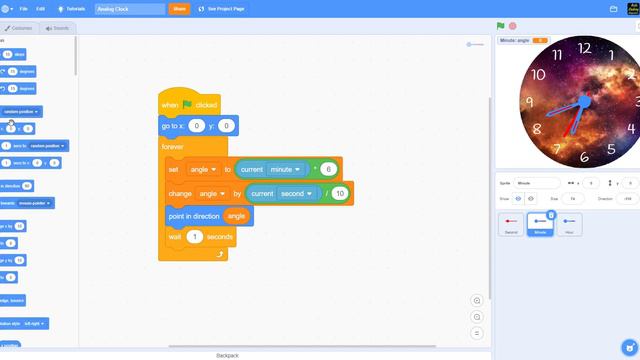Click See Project Page button
The height and width of the screenshot is (360, 640).
tap(221, 9)
